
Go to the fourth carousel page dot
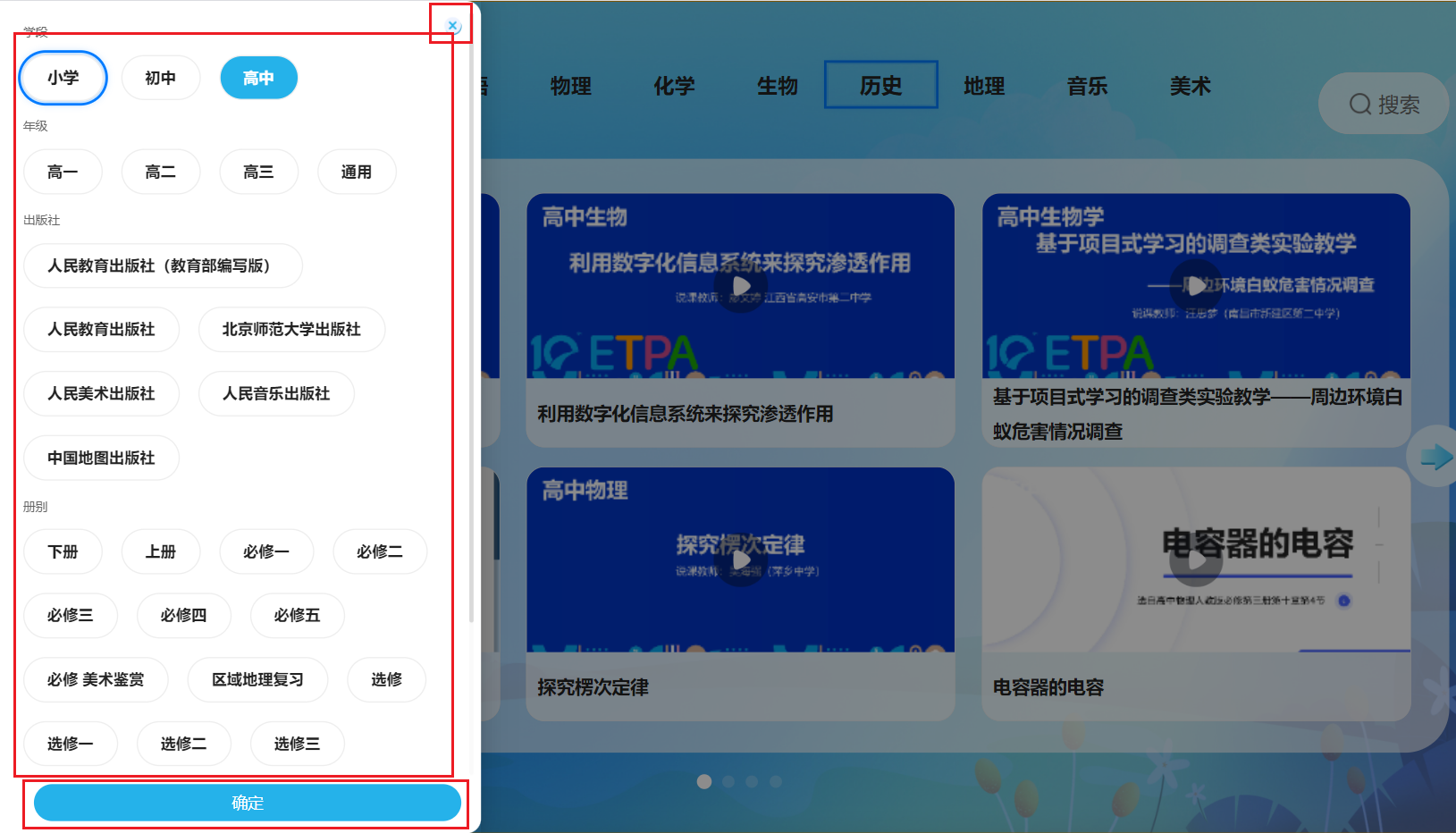776,781
